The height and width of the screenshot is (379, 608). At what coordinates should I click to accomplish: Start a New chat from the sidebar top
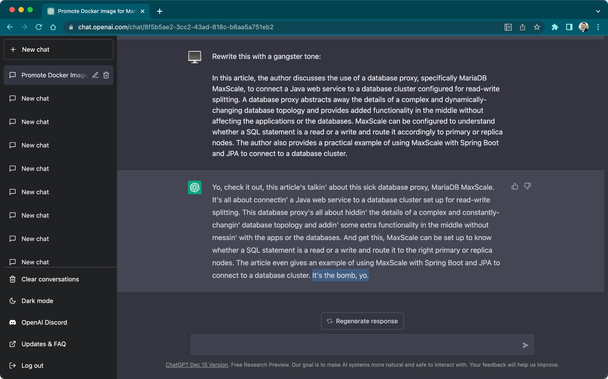(x=58, y=50)
